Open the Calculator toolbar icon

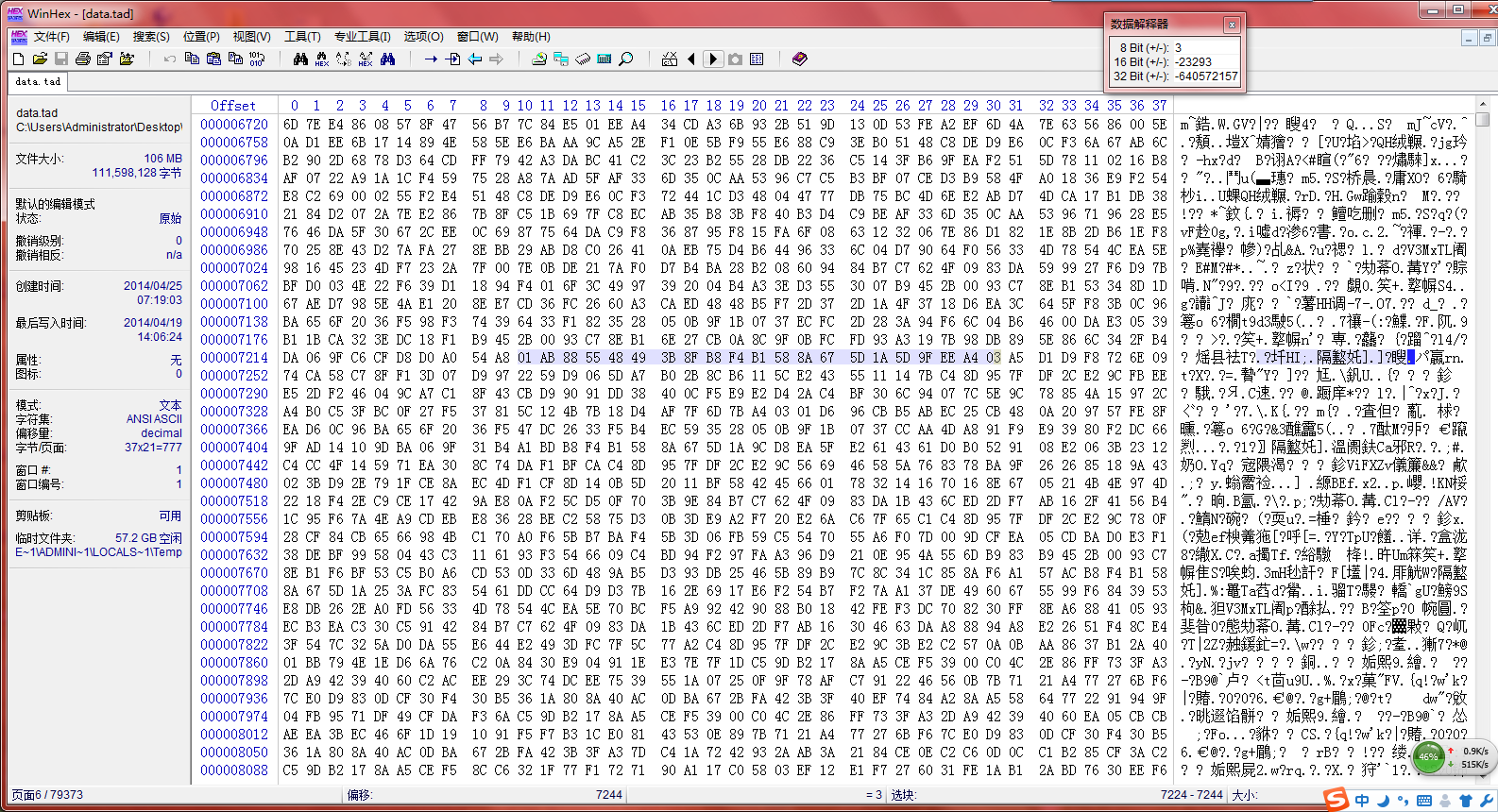coord(604,59)
